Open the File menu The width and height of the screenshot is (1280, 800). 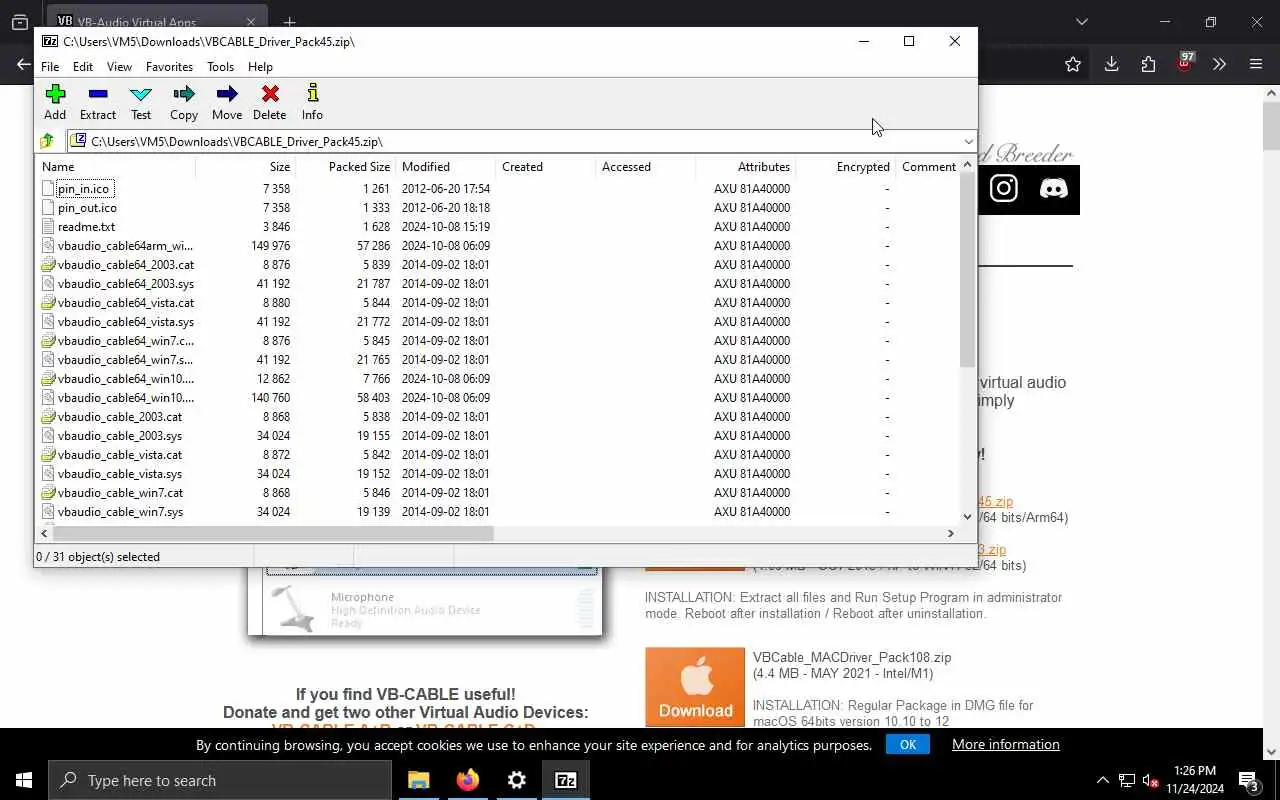click(x=50, y=66)
